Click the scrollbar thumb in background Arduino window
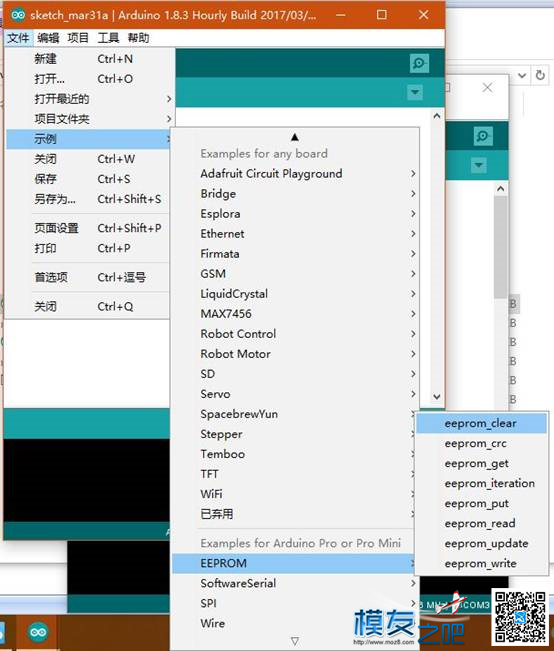Screen dimensions: 554x651 [x=501, y=247]
